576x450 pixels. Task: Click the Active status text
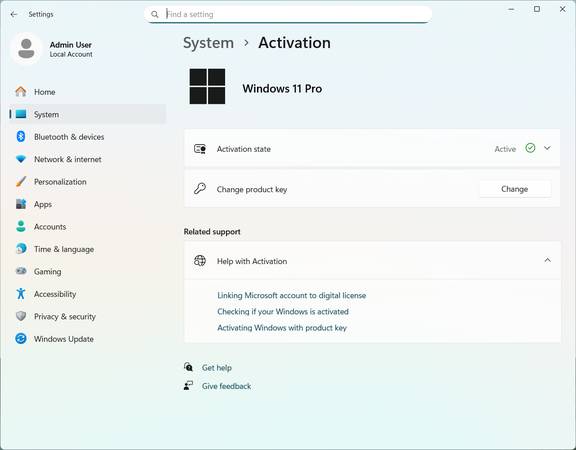pos(505,149)
